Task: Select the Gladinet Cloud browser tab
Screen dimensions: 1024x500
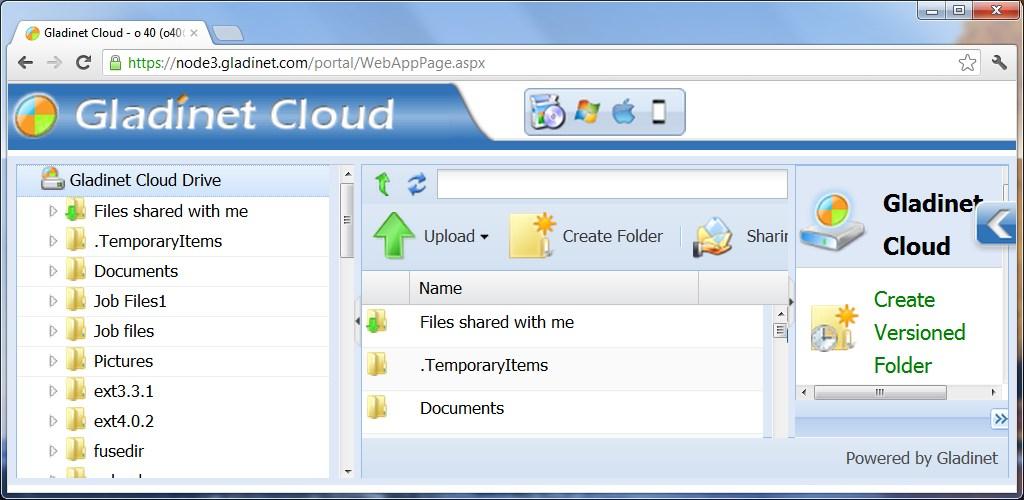Action: (111, 33)
